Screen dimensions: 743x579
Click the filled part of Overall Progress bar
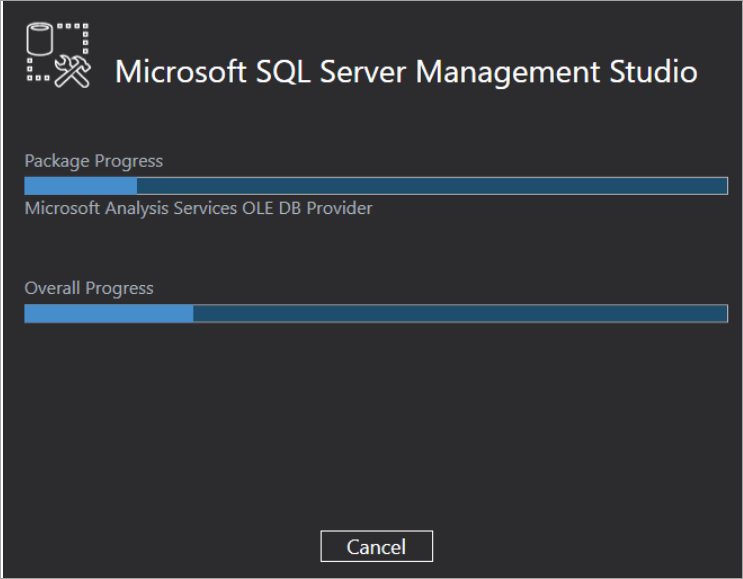[x=109, y=313]
